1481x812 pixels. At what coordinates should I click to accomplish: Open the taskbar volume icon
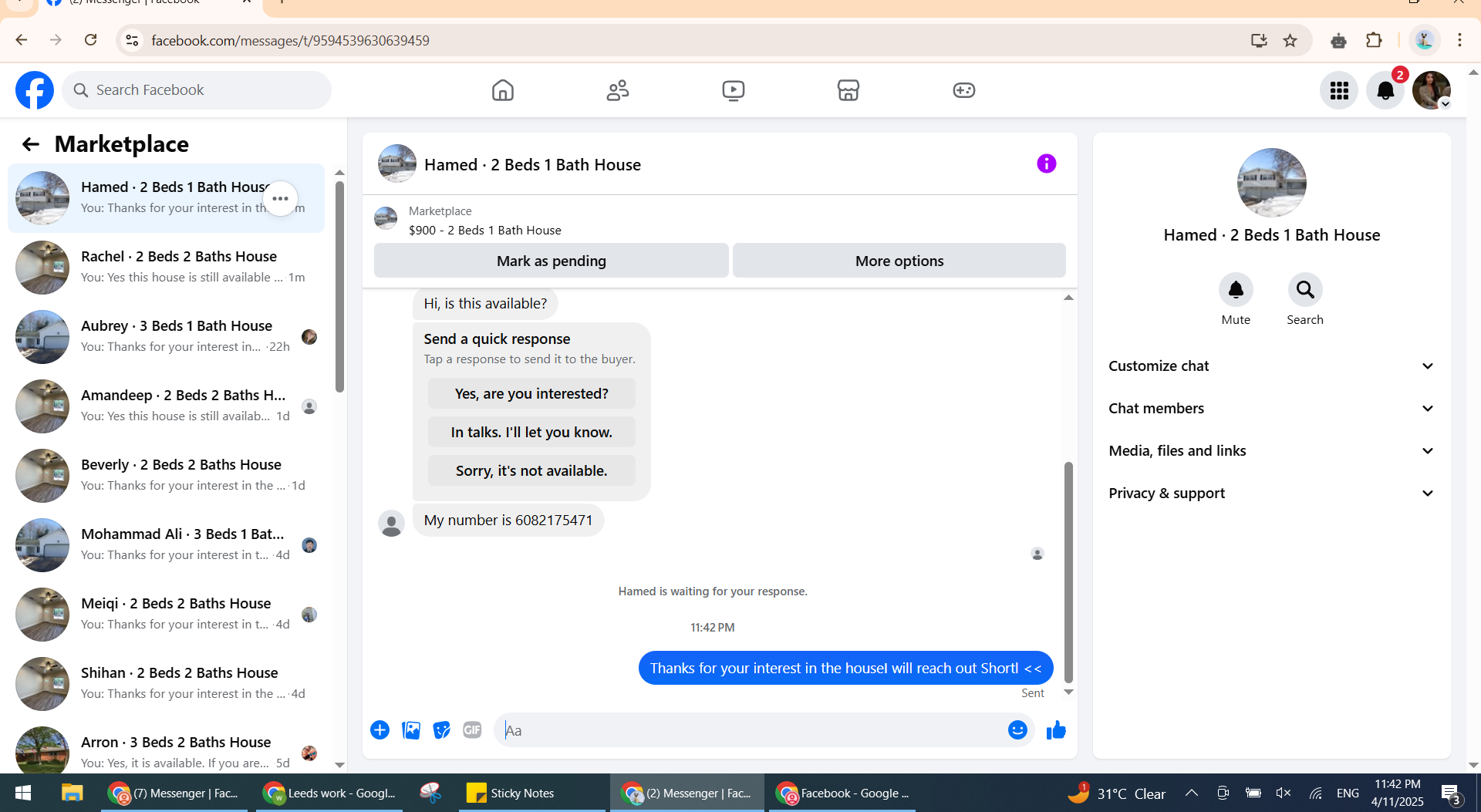1284,793
